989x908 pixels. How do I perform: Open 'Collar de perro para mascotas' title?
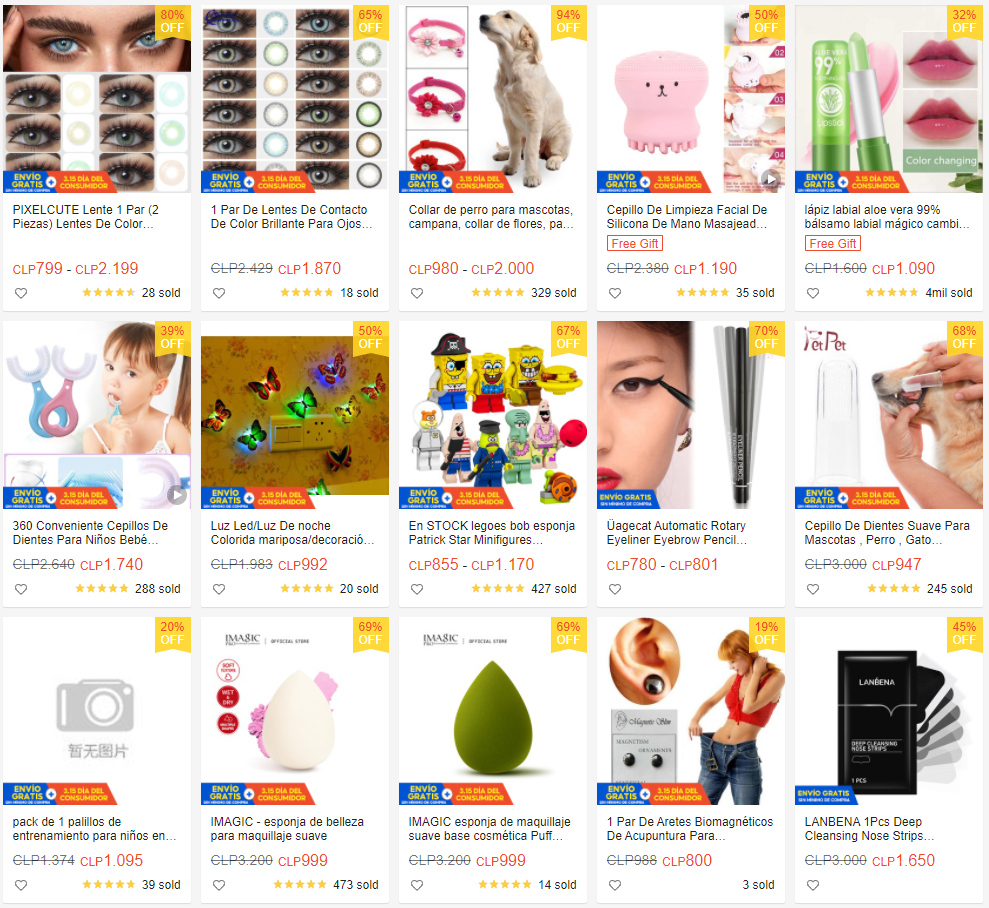491,217
